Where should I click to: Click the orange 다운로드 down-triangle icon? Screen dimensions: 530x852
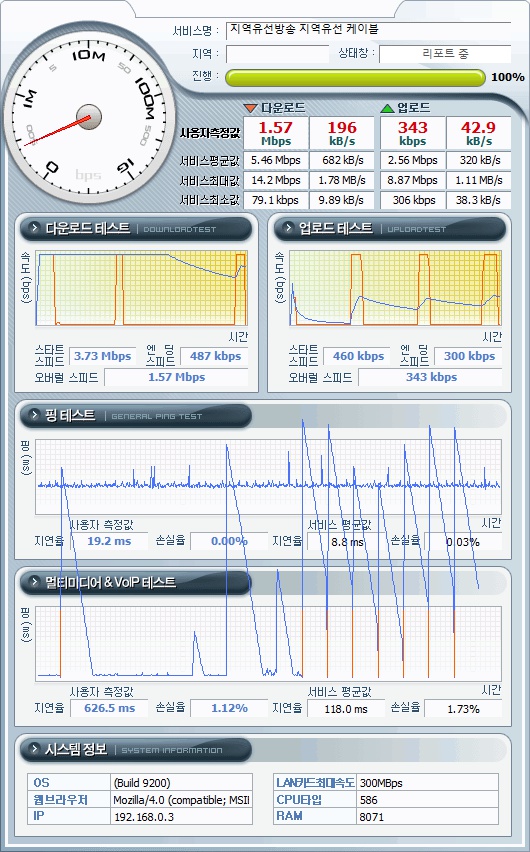(251, 108)
